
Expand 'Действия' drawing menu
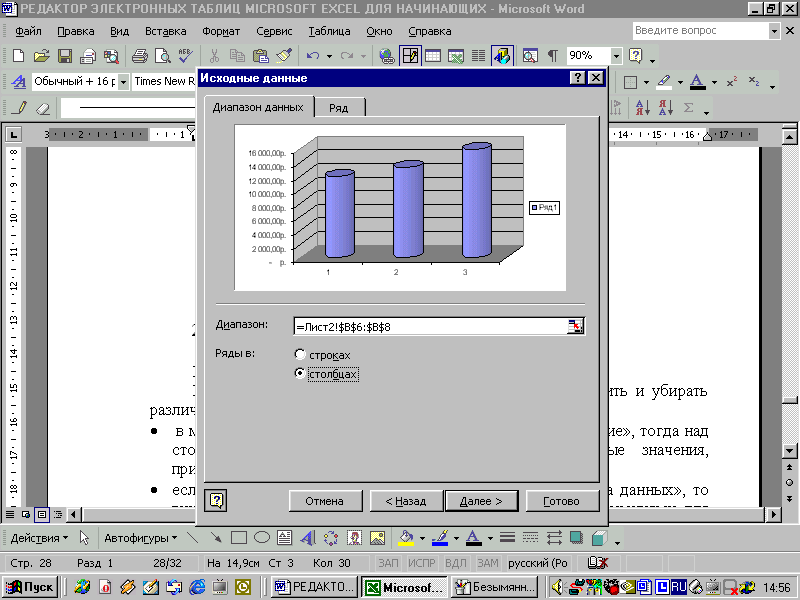39,538
